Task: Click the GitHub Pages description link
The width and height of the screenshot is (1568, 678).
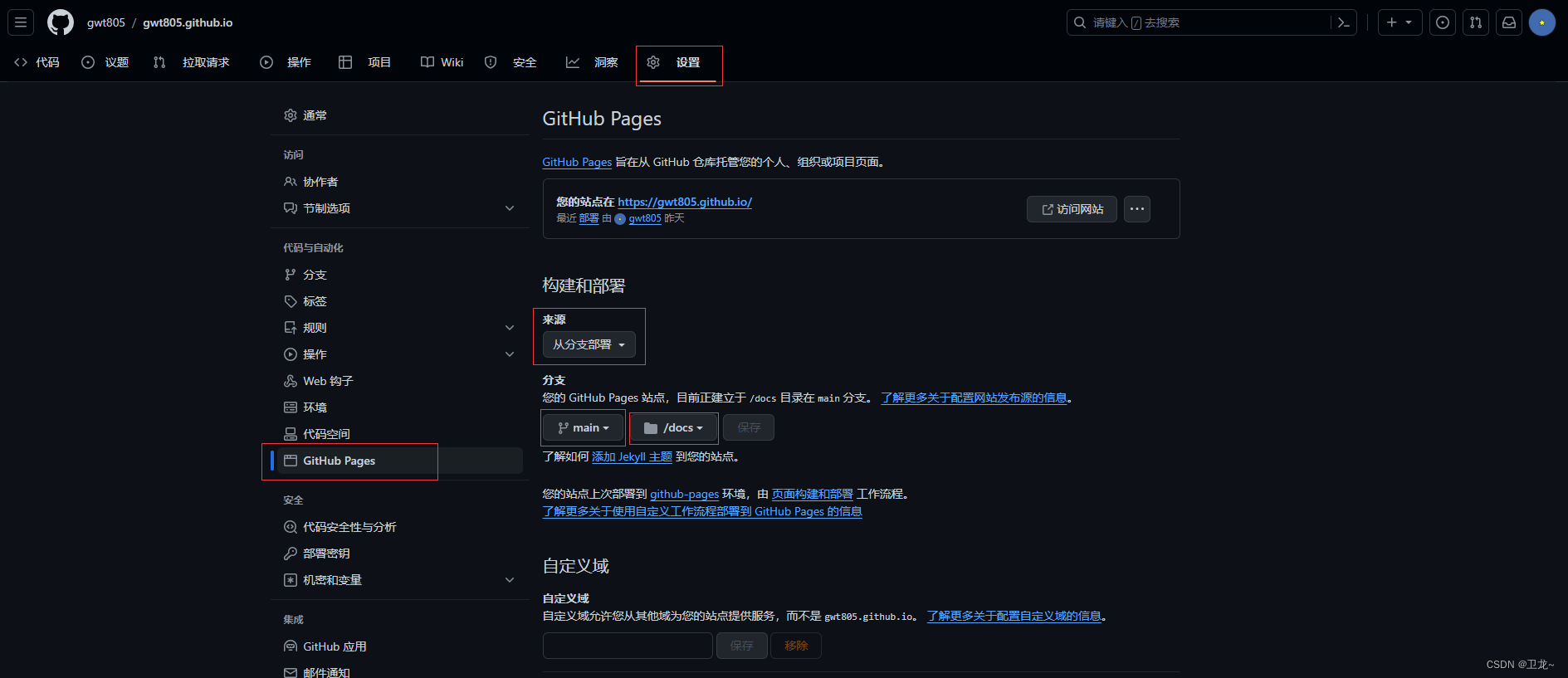Action: [x=577, y=162]
